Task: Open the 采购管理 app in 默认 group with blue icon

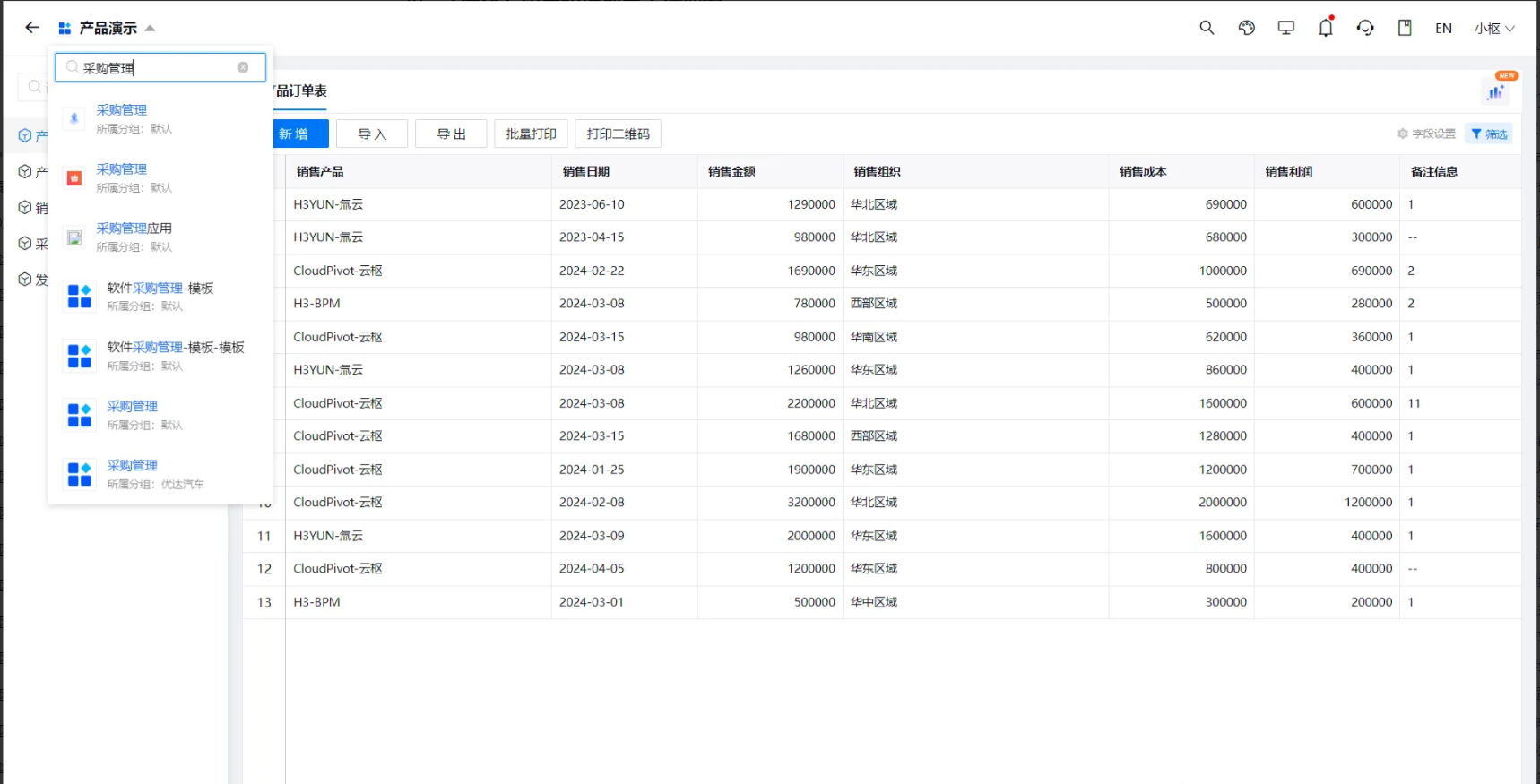Action: (160, 415)
